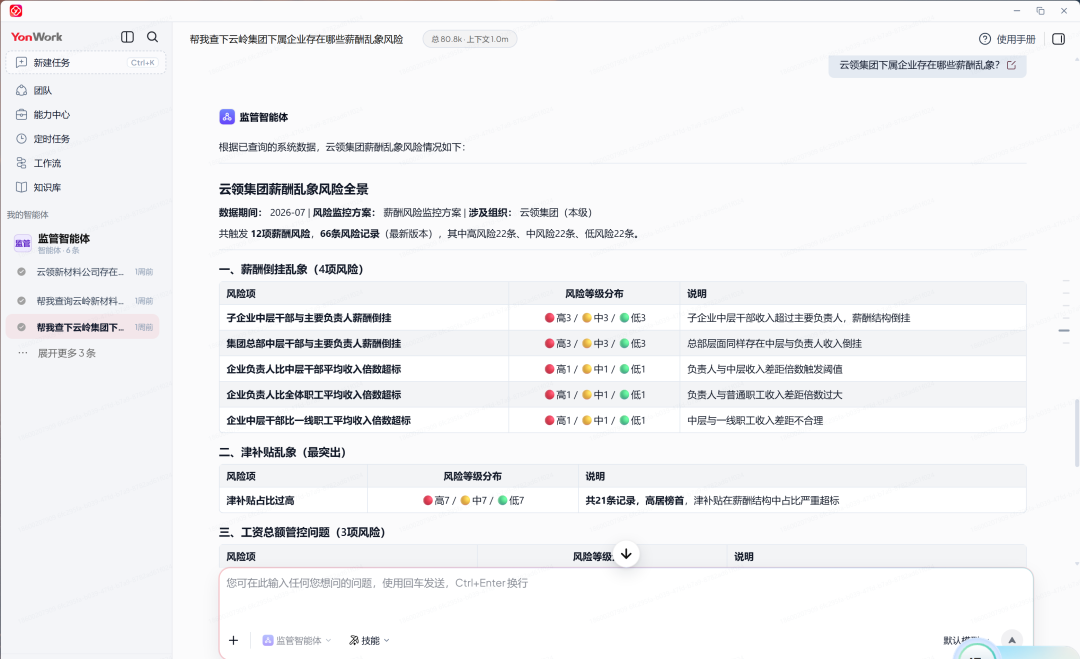The width and height of the screenshot is (1080, 659).
Task: Click the app logo in title bar
Action: [16, 10]
